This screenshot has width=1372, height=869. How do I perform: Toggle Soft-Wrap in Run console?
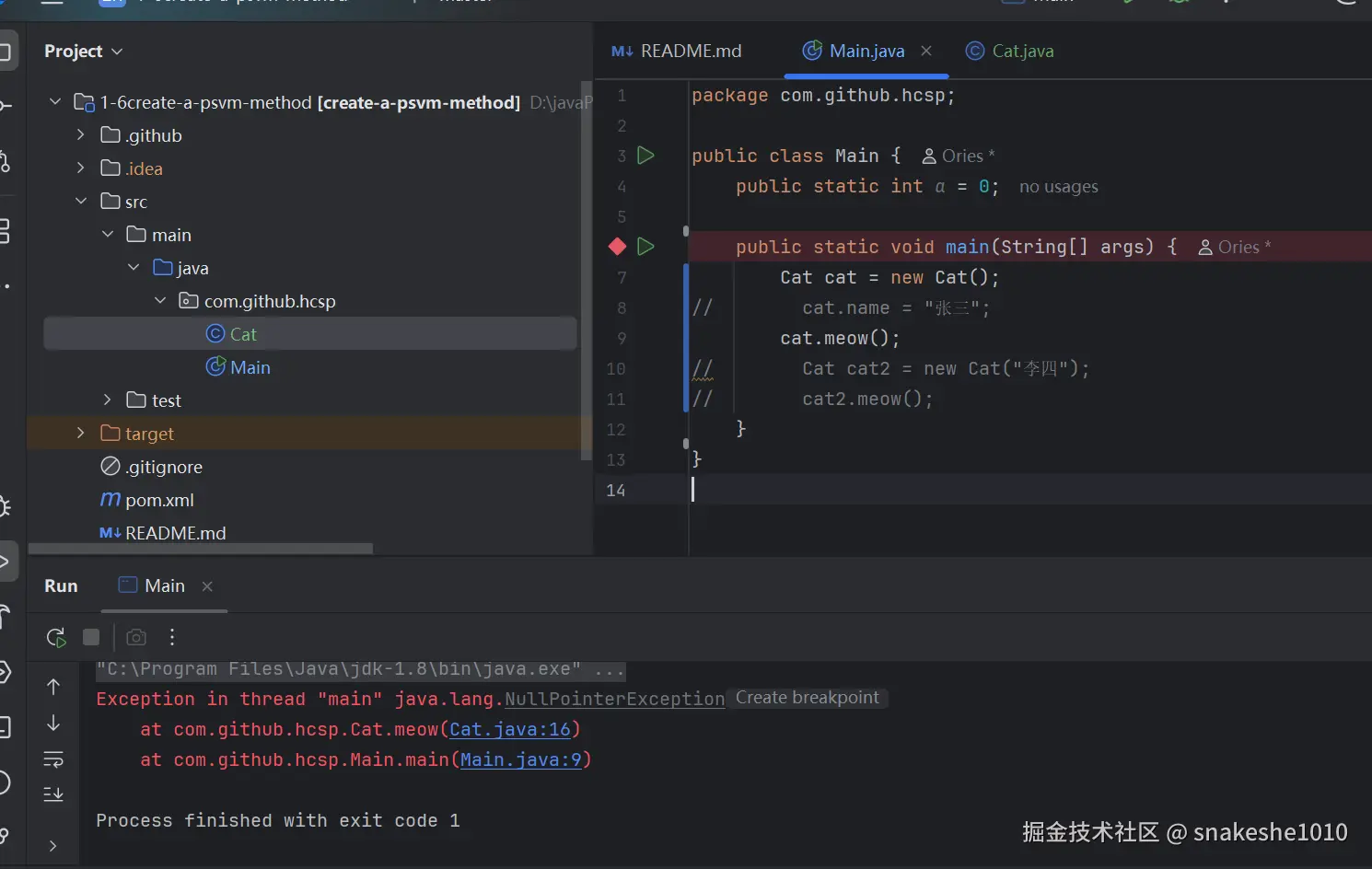point(53,759)
